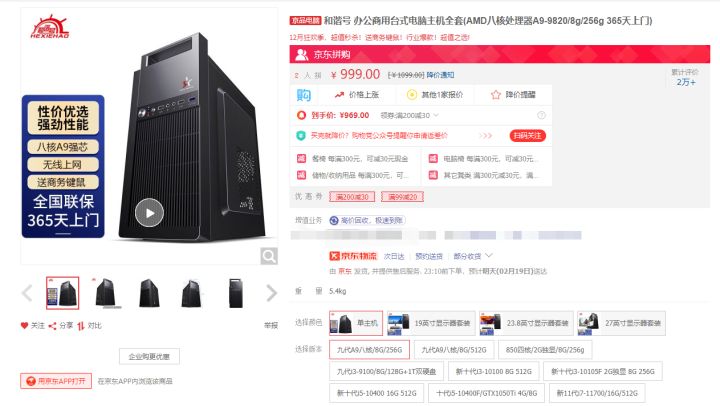Show next thumbnails with right arrow
Viewport: 720px width, 406px height.
click(271, 293)
